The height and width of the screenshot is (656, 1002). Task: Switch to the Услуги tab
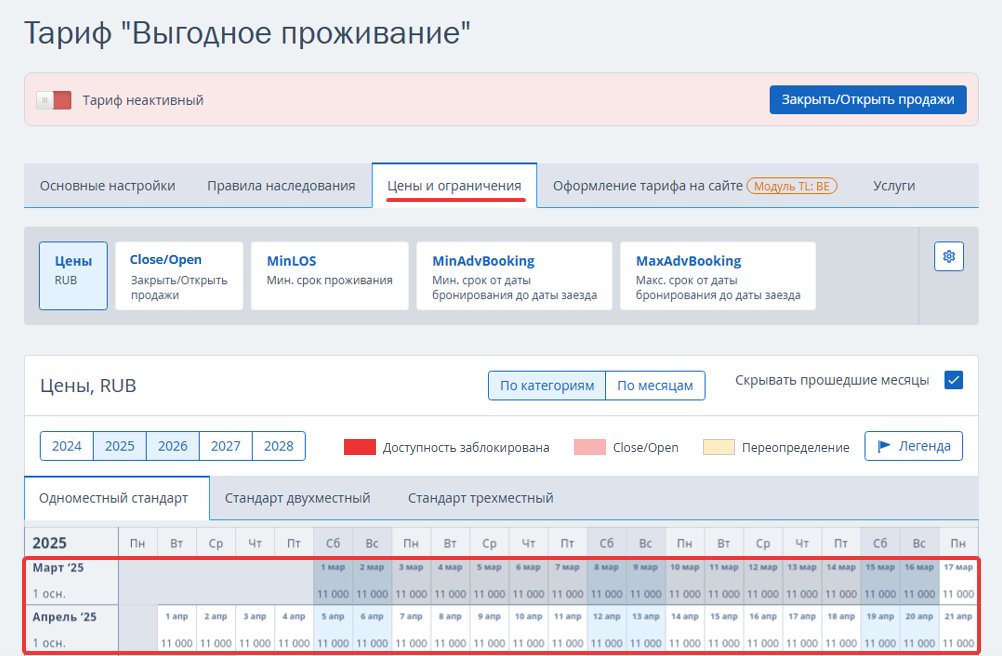tap(893, 186)
